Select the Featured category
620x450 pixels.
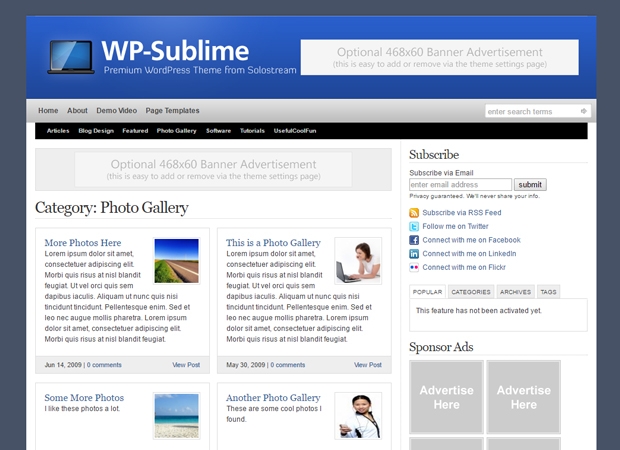135,131
